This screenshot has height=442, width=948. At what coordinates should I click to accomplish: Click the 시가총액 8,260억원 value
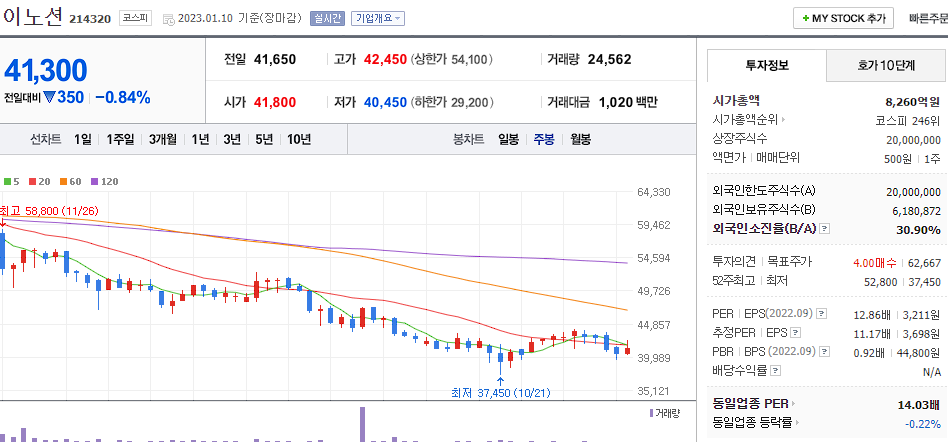[x=913, y=101]
